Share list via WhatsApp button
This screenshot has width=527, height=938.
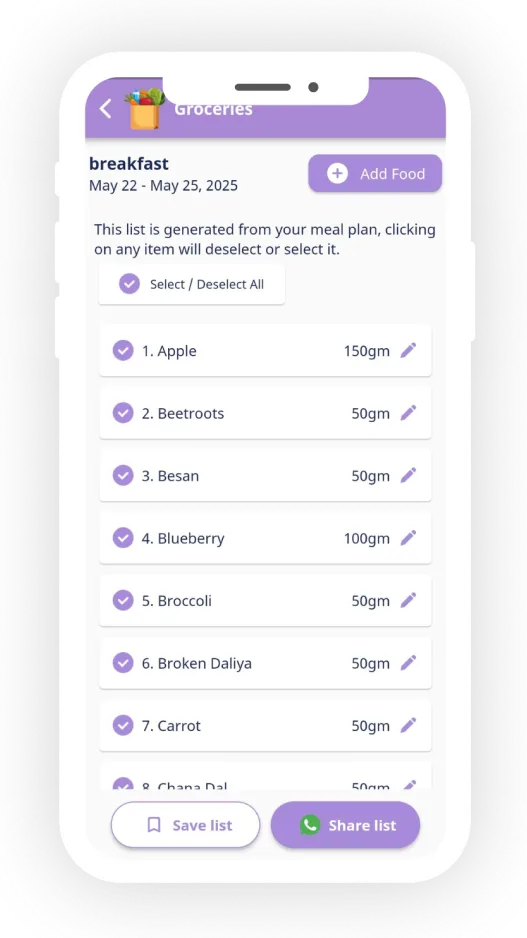pos(345,825)
